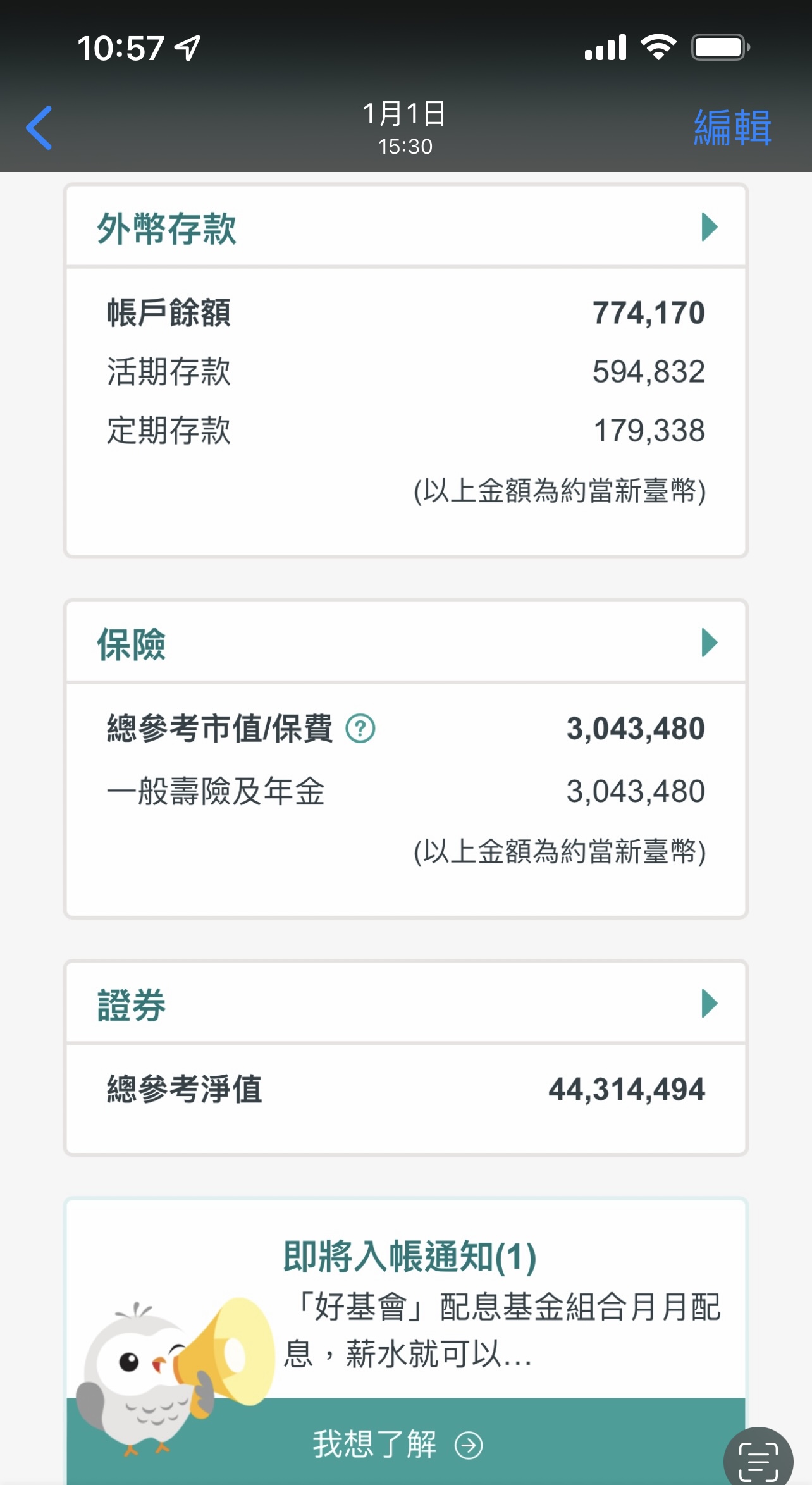
Task: Tap the 一般壽險及年金 row
Action: [405, 791]
